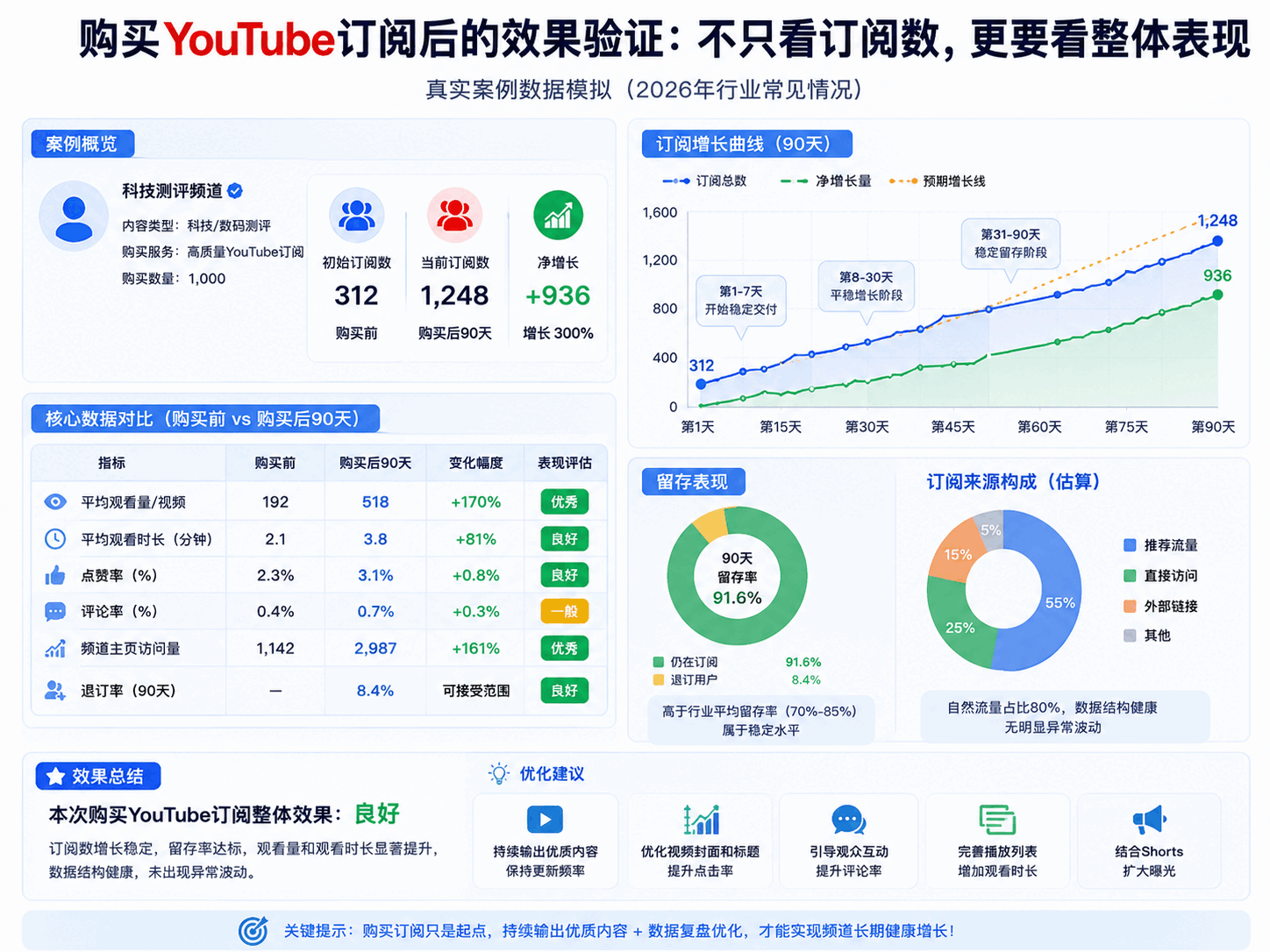Click the 仍在订阅 green legend swatch
Image resolution: width=1270 pixels, height=952 pixels.
click(x=659, y=662)
